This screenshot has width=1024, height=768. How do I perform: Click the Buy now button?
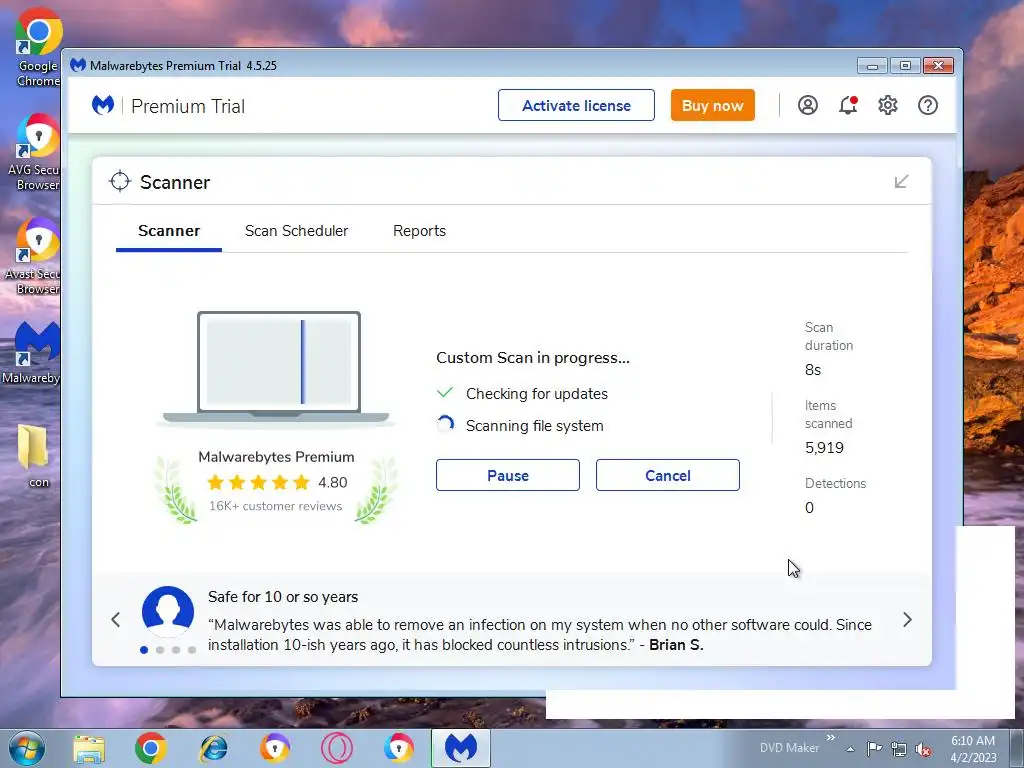[x=712, y=105]
